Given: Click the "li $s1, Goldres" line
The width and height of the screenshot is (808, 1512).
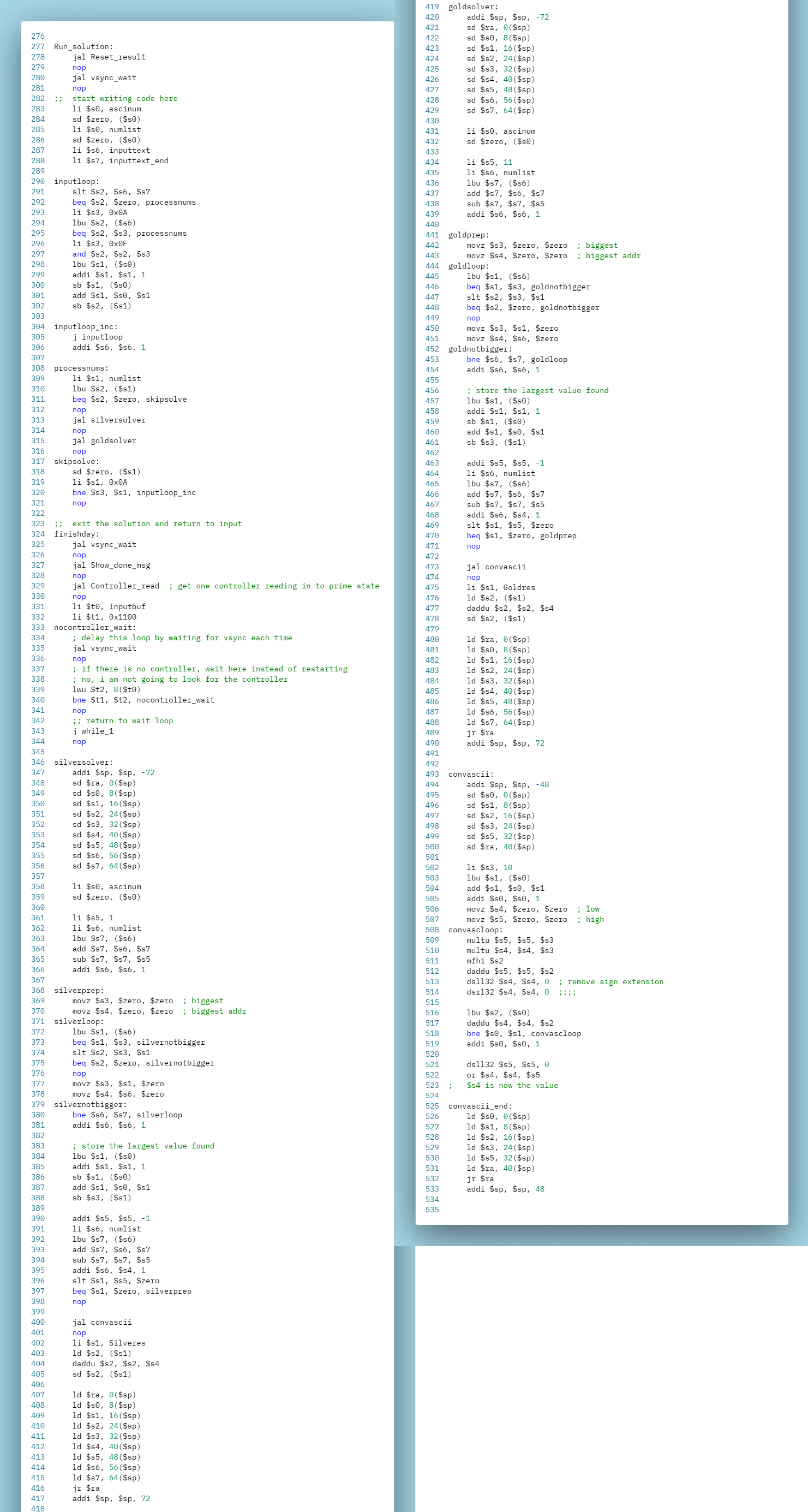Looking at the screenshot, I should pyautogui.click(x=501, y=587).
